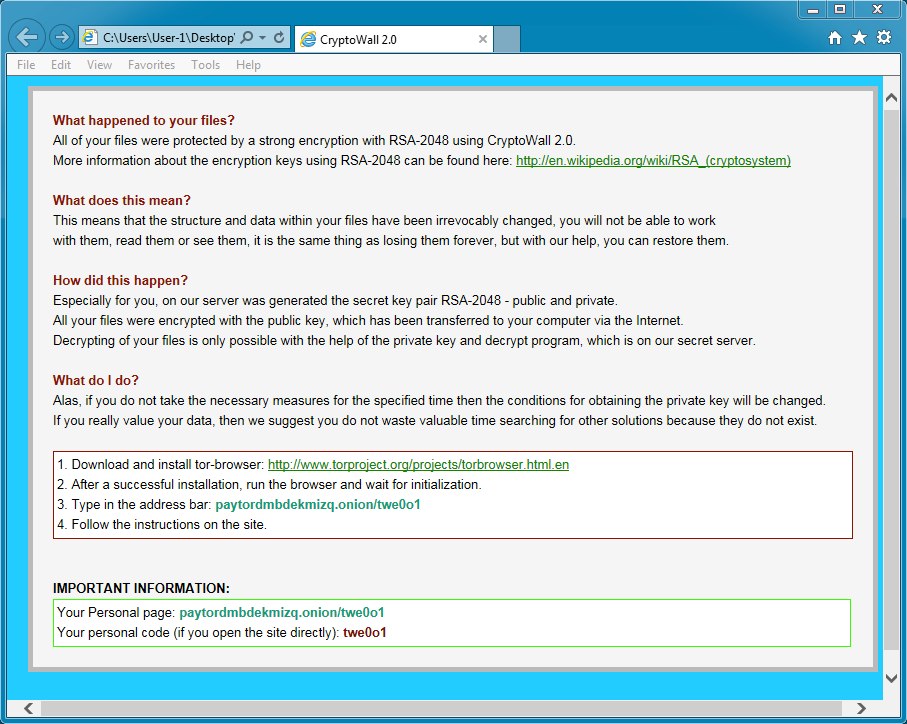Open the Favorites menu

151,65
